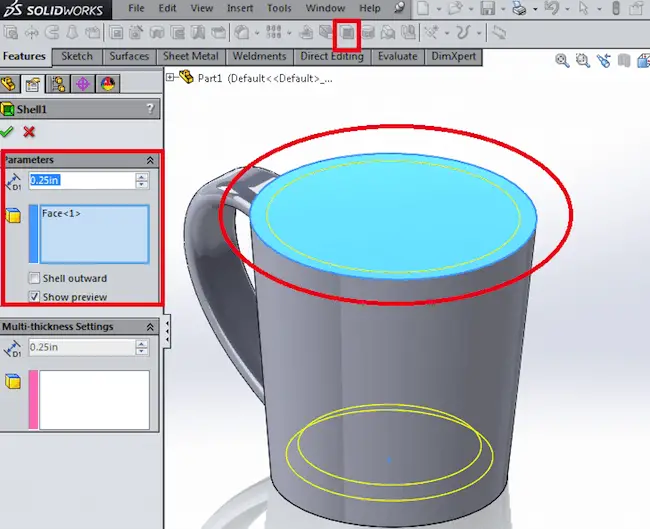Open the dropdown arrow next to Save
This screenshot has height=529, width=650.
[x=503, y=9]
